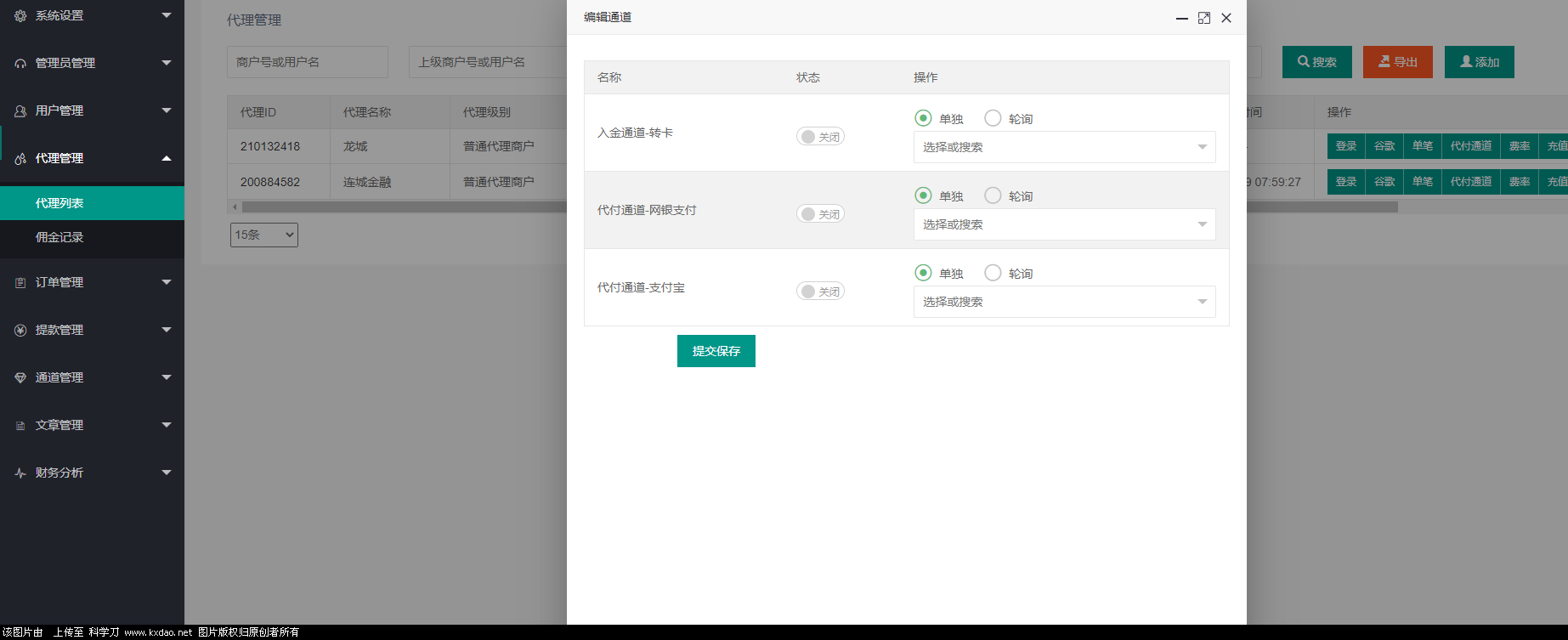Open channel dropdown for 入金通道-转卡

(1064, 147)
